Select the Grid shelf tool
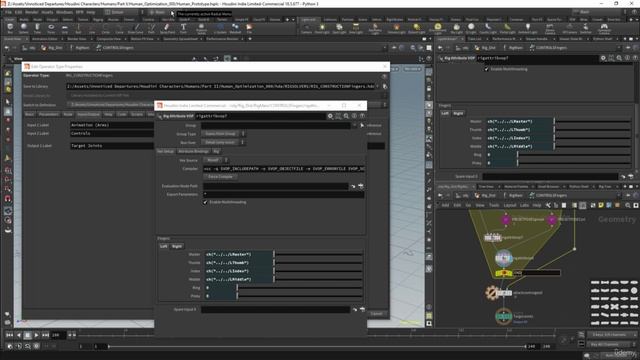This screenshot has height=360, width=640. tap(64, 28)
